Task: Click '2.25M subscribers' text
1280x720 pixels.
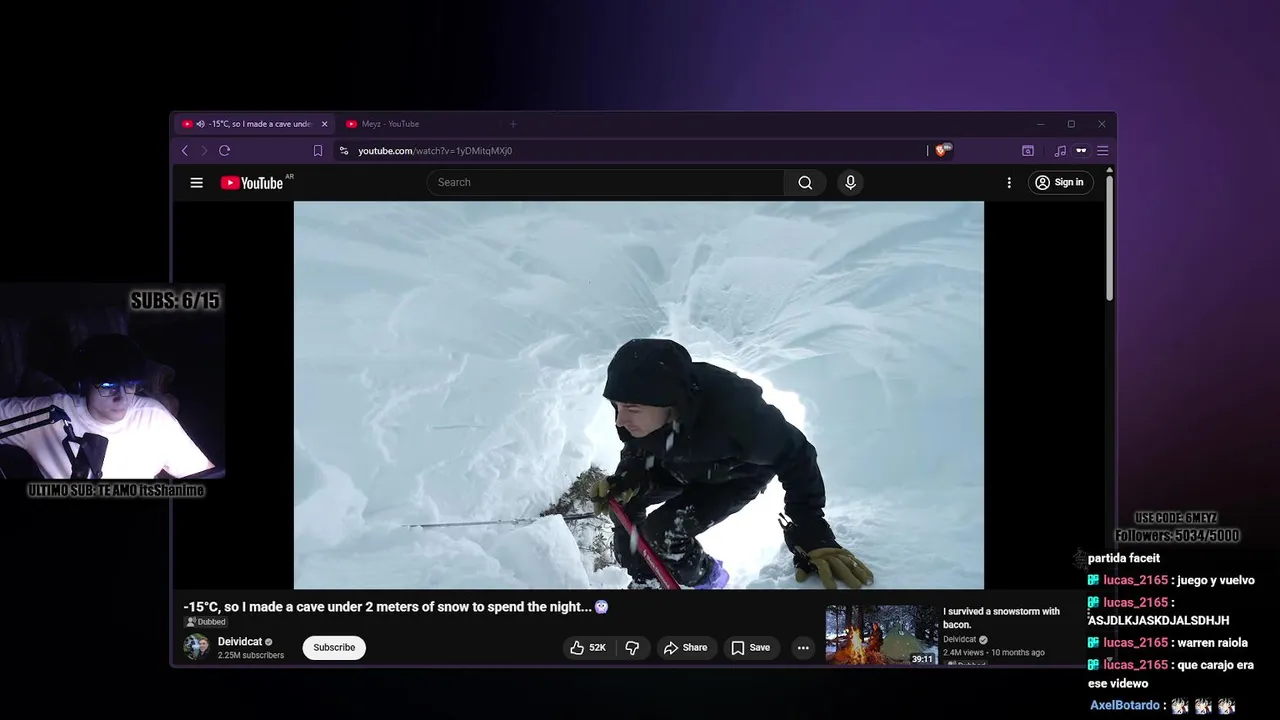Action: pos(251,656)
